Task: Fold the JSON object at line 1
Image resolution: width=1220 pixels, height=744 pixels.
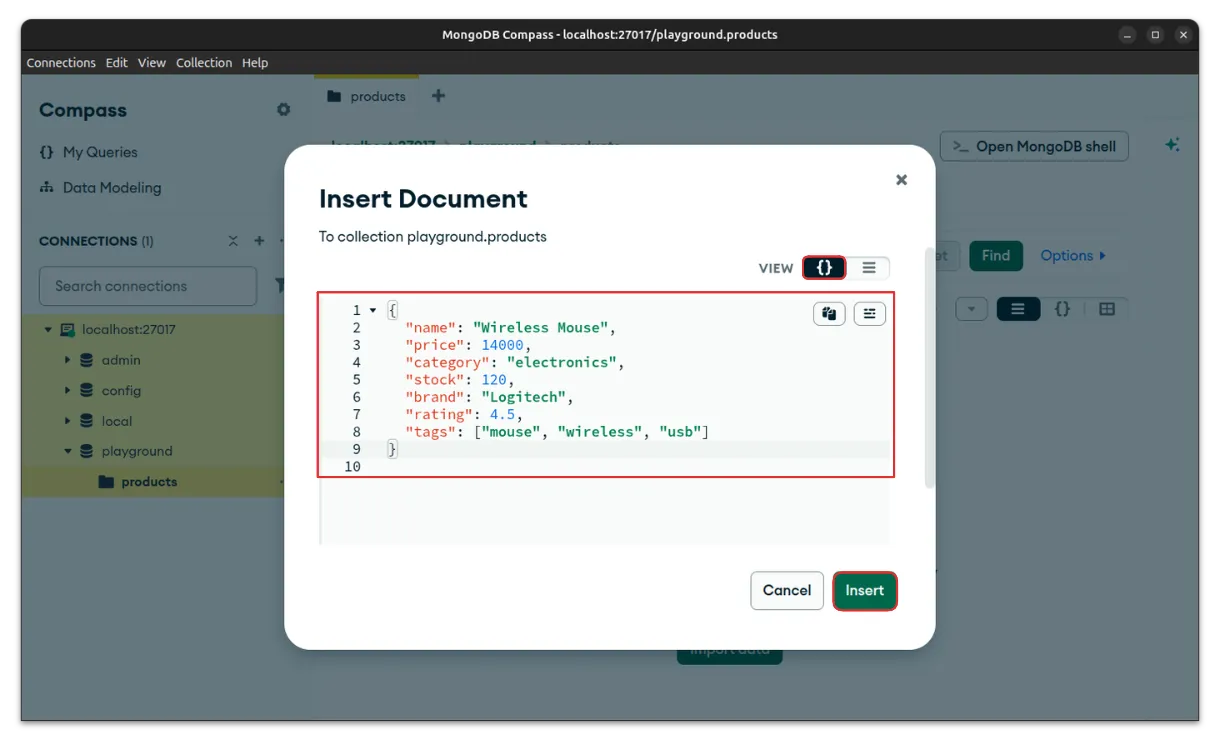Action: pos(373,311)
